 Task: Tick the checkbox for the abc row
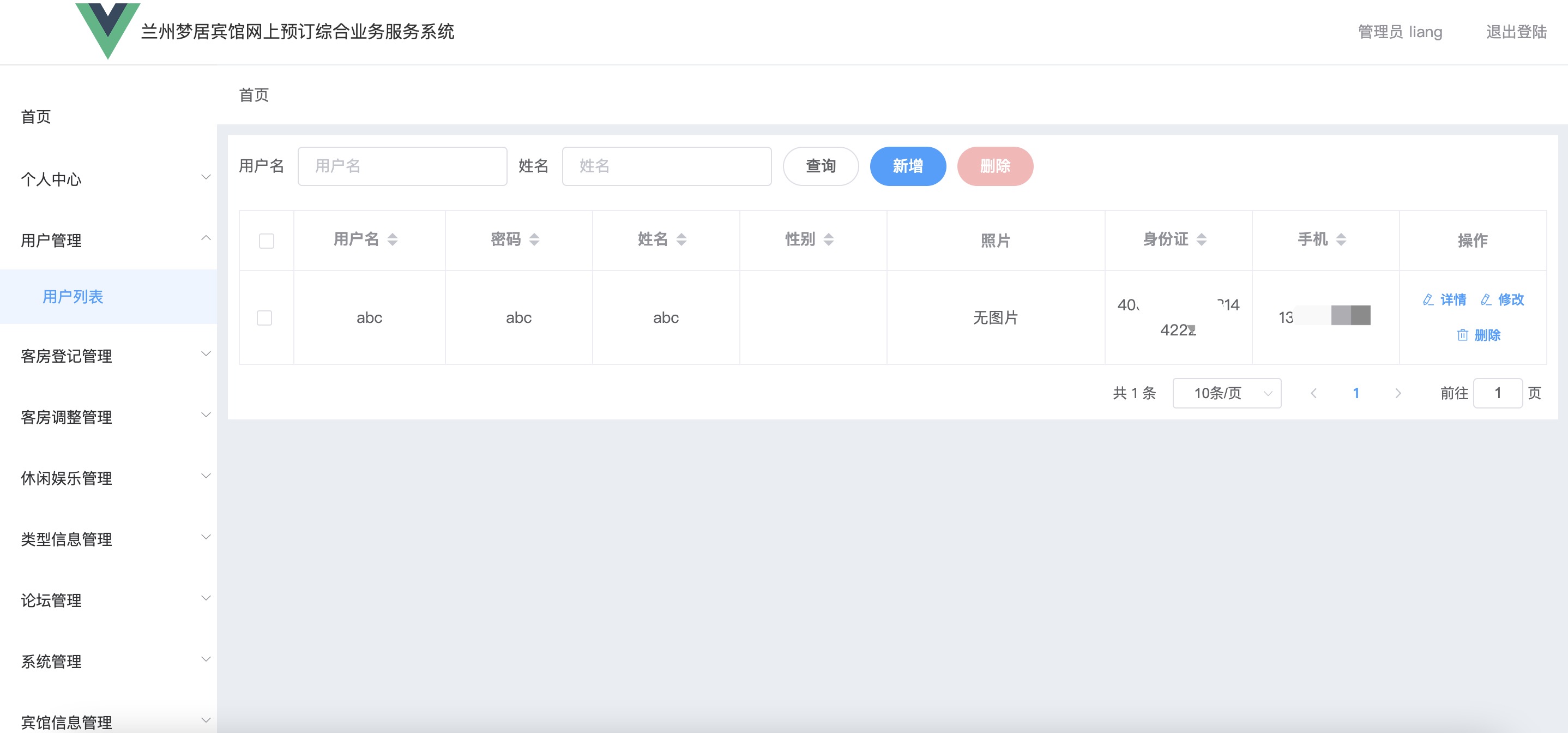pos(264,318)
